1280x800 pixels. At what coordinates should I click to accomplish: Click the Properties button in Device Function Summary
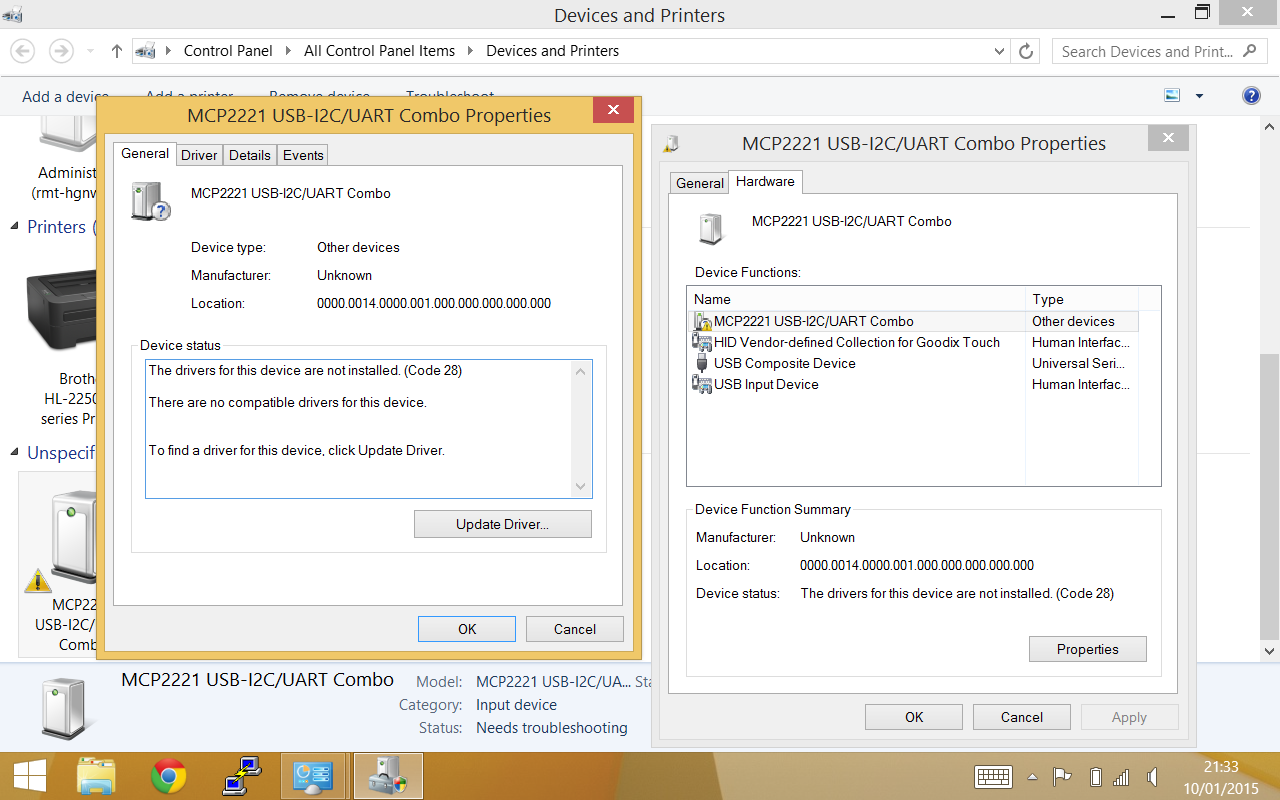click(1088, 649)
